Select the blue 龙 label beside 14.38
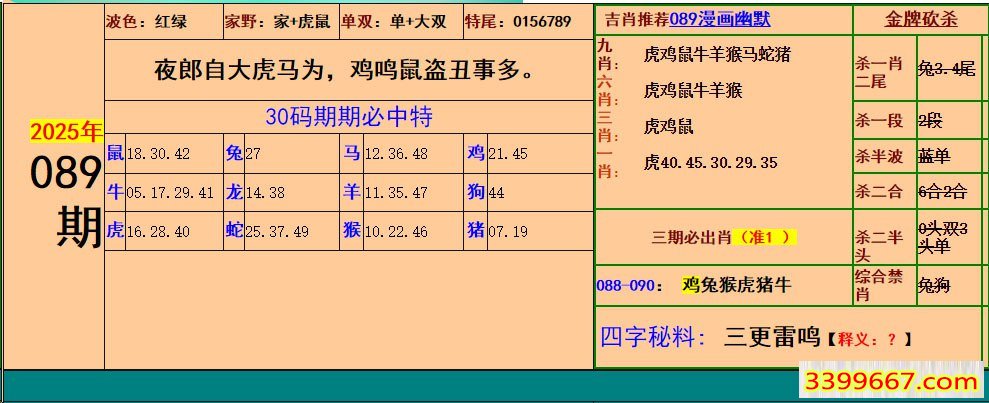 click(x=234, y=192)
